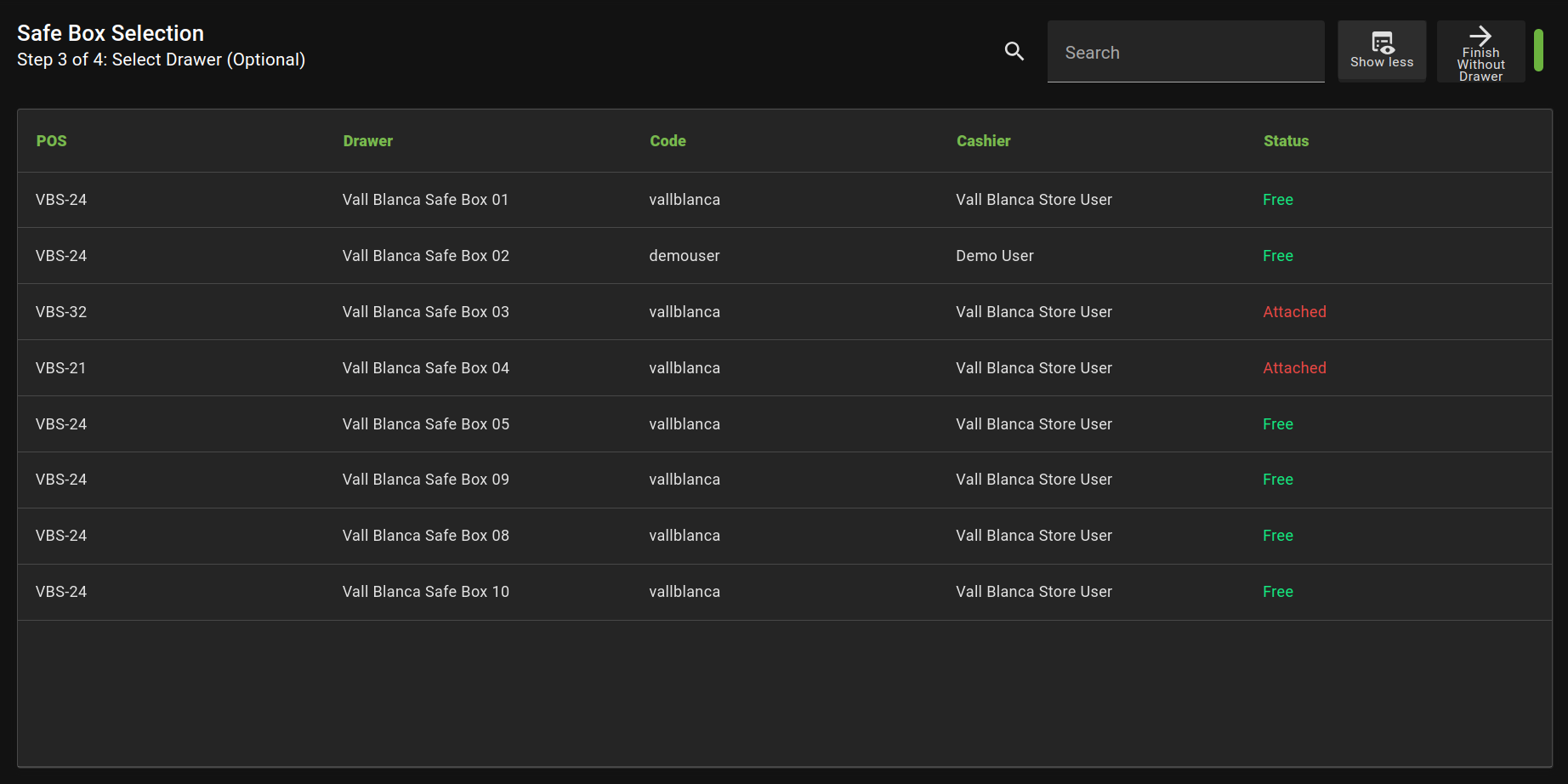The height and width of the screenshot is (784, 1568).
Task: Sort table by Status column header
Action: pyautogui.click(x=1286, y=141)
